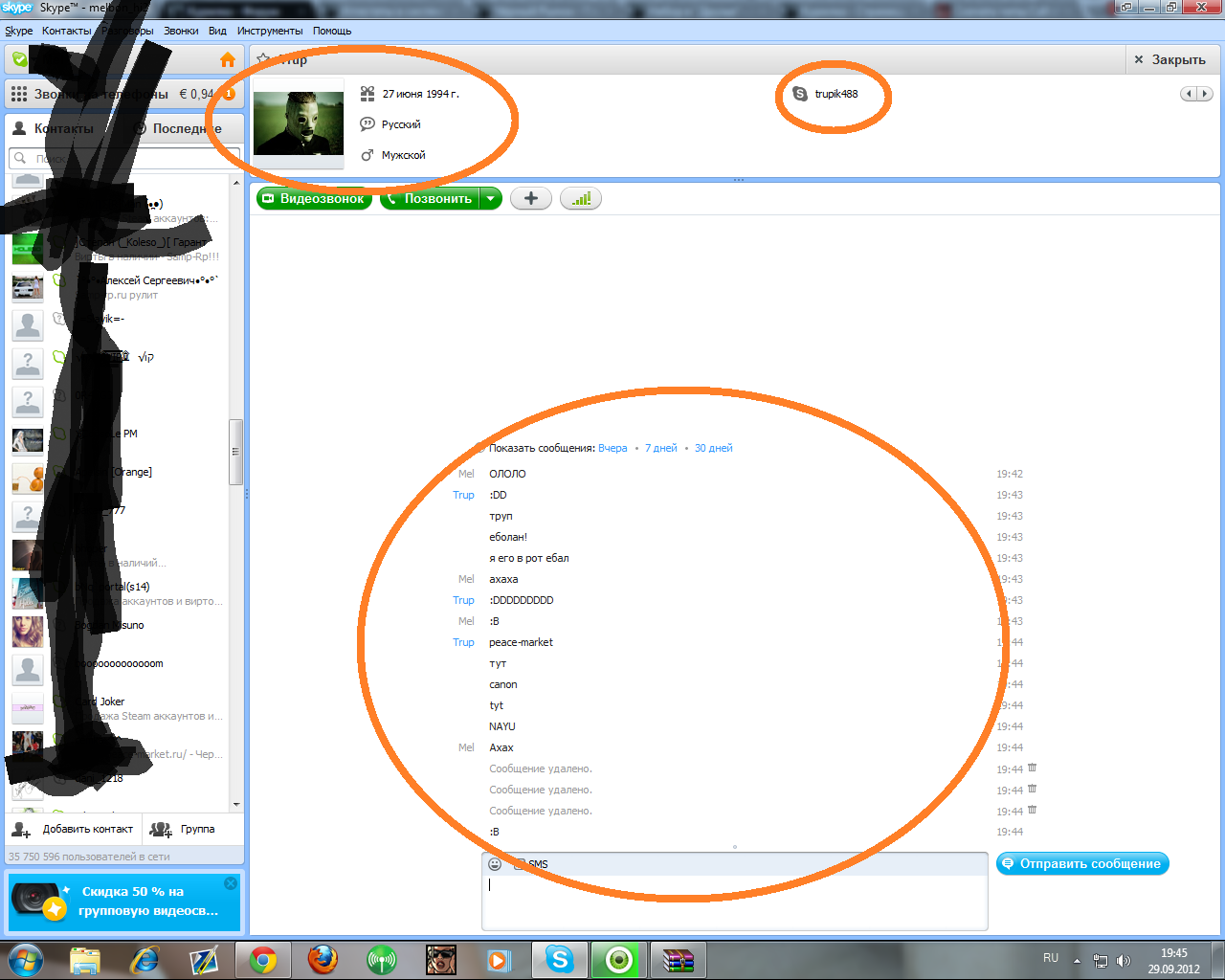Open Windows Start menu orb

click(x=26, y=959)
